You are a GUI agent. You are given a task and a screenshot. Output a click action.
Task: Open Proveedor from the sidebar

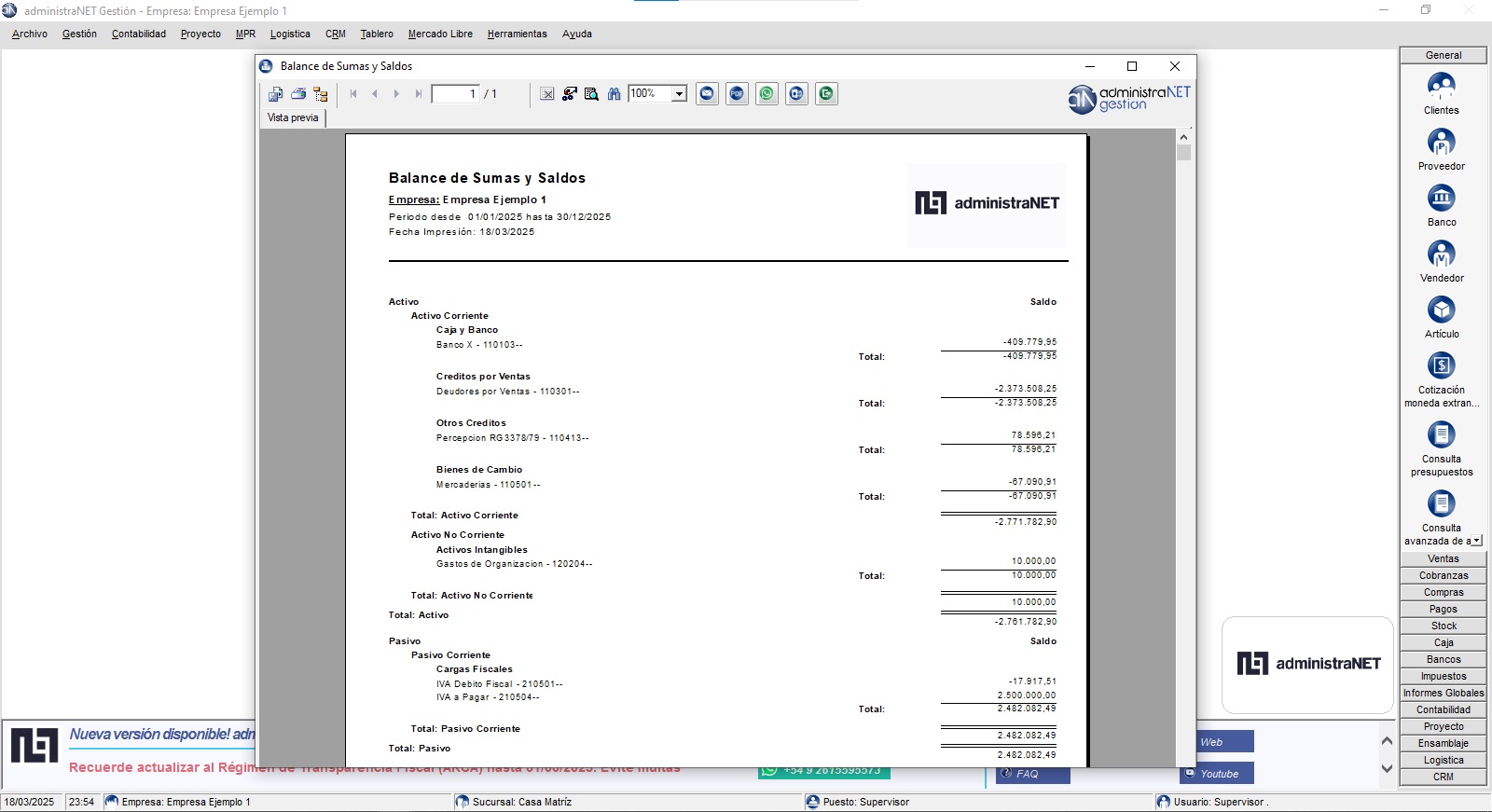[1442, 149]
